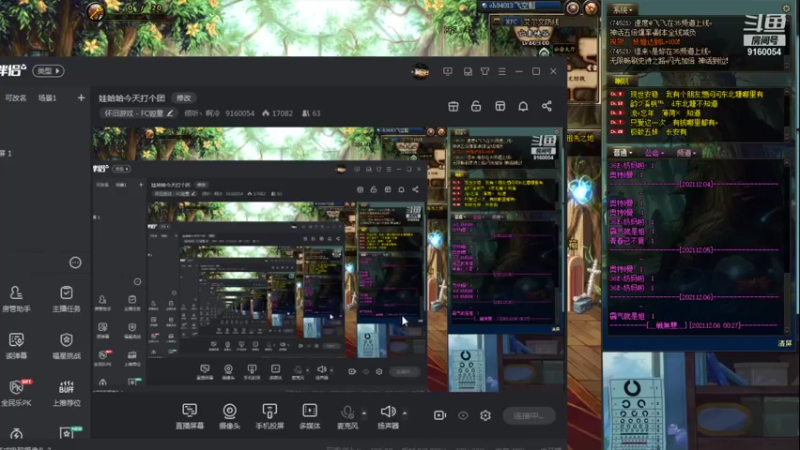The height and width of the screenshot is (450, 800).
Task: Open the lightning bolt tool icon
Action: [x=16, y=434]
